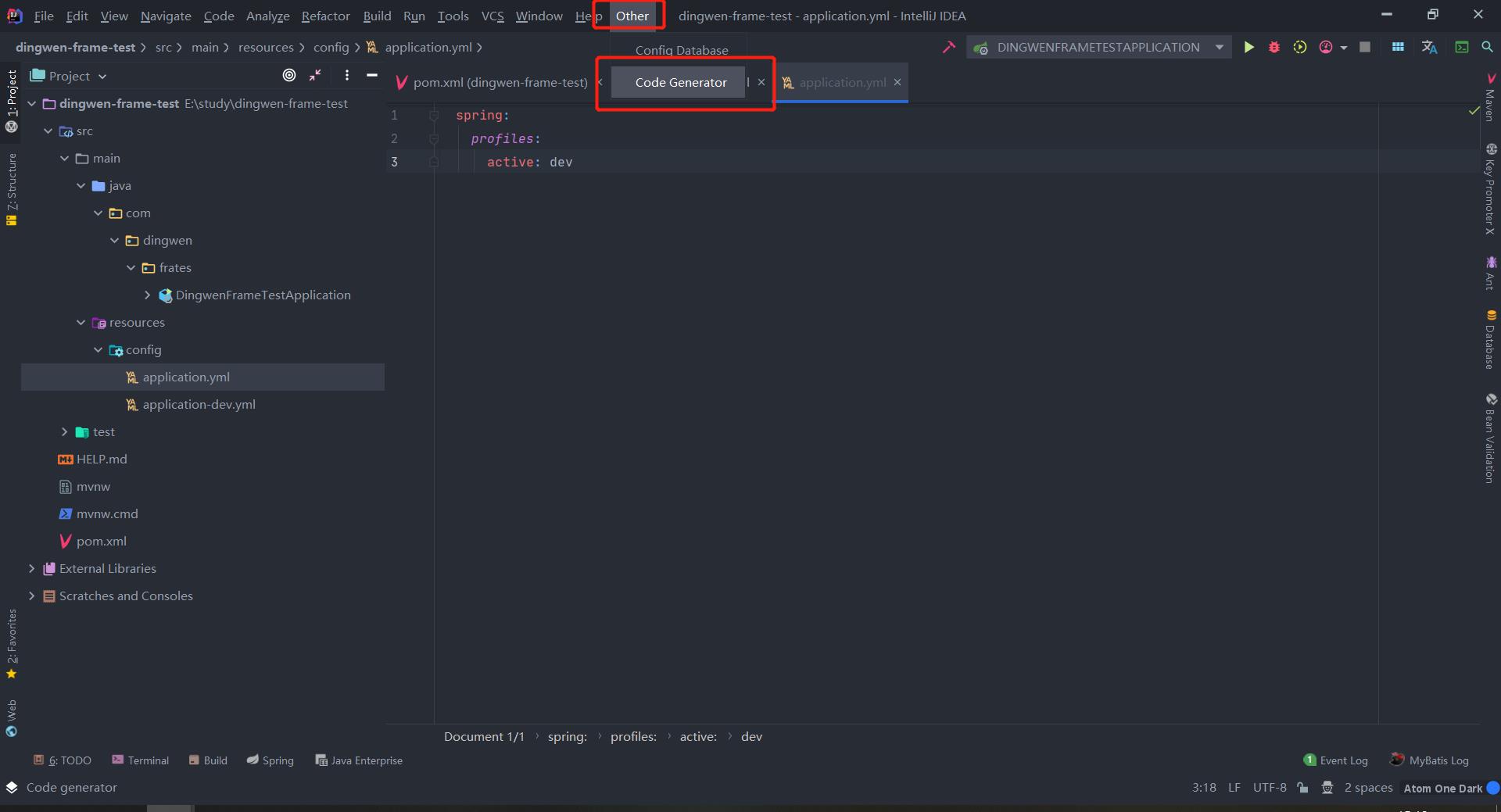Expand External Libraries node

(32, 568)
